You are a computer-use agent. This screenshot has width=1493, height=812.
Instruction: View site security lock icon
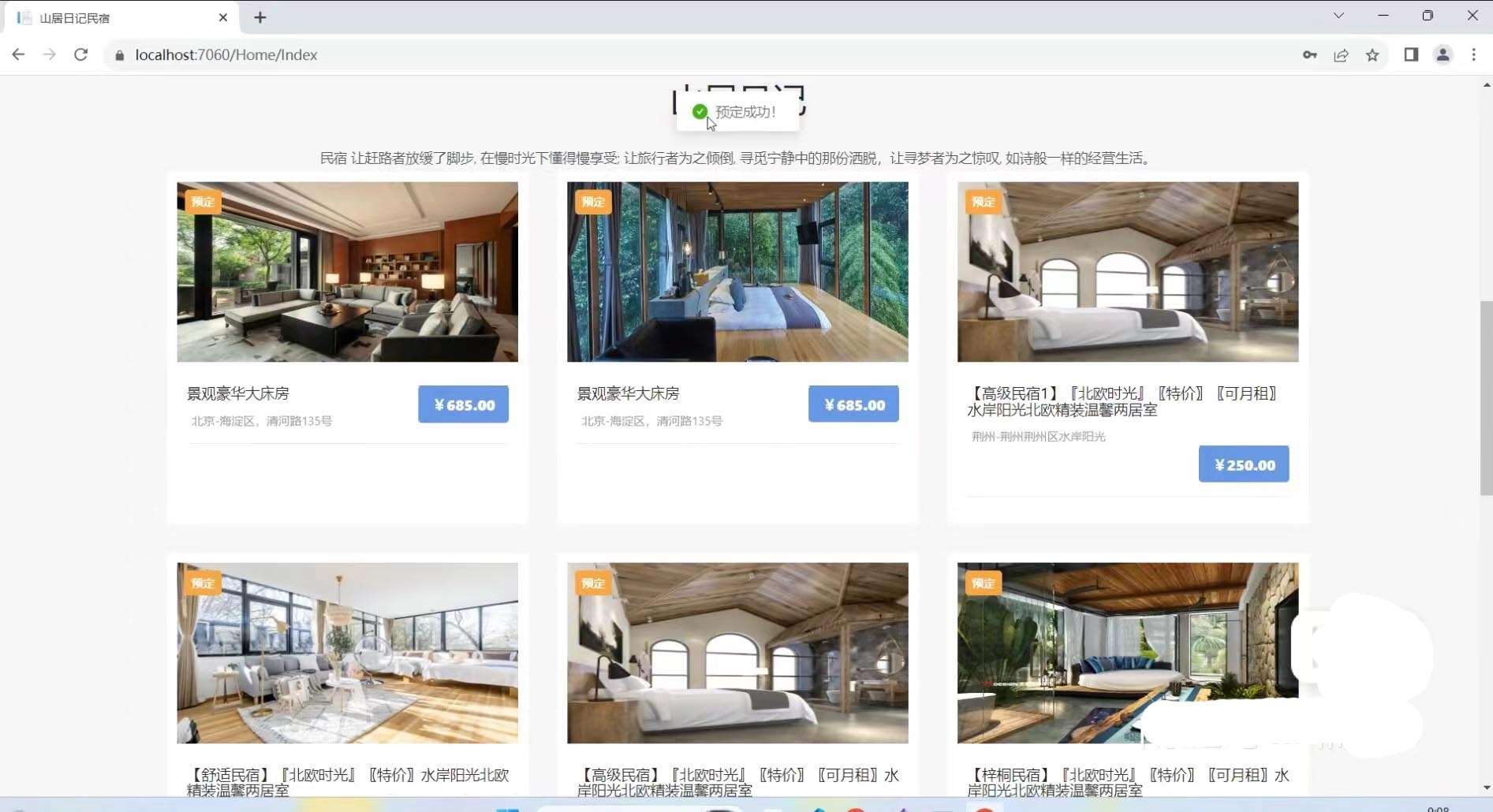coord(120,55)
